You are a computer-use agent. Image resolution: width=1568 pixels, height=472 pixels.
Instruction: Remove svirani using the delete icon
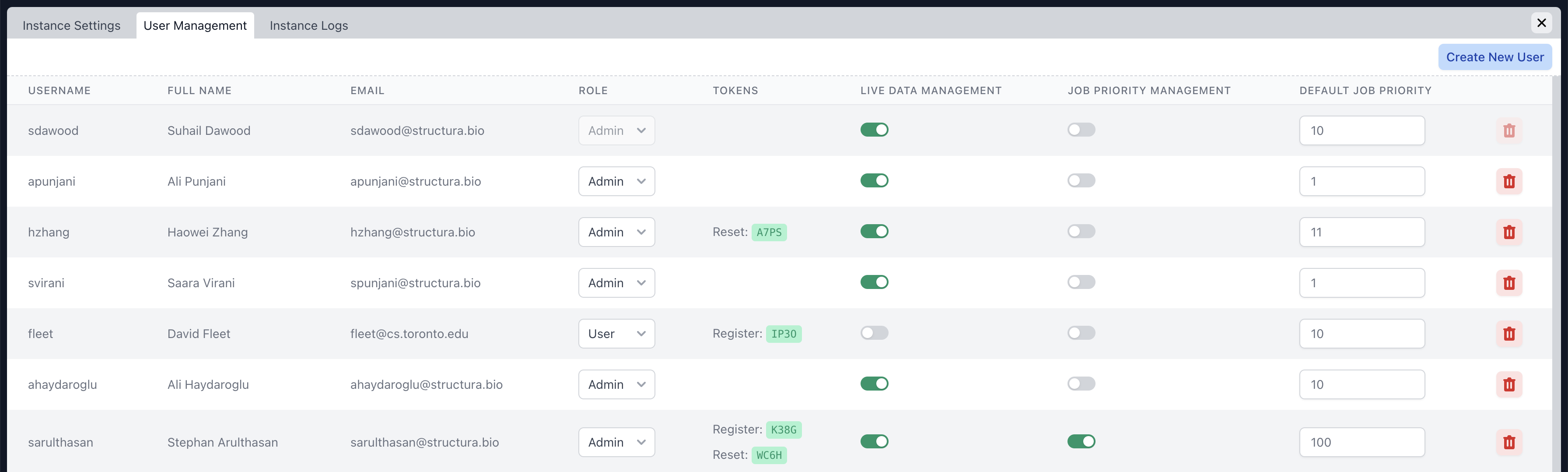1508,283
